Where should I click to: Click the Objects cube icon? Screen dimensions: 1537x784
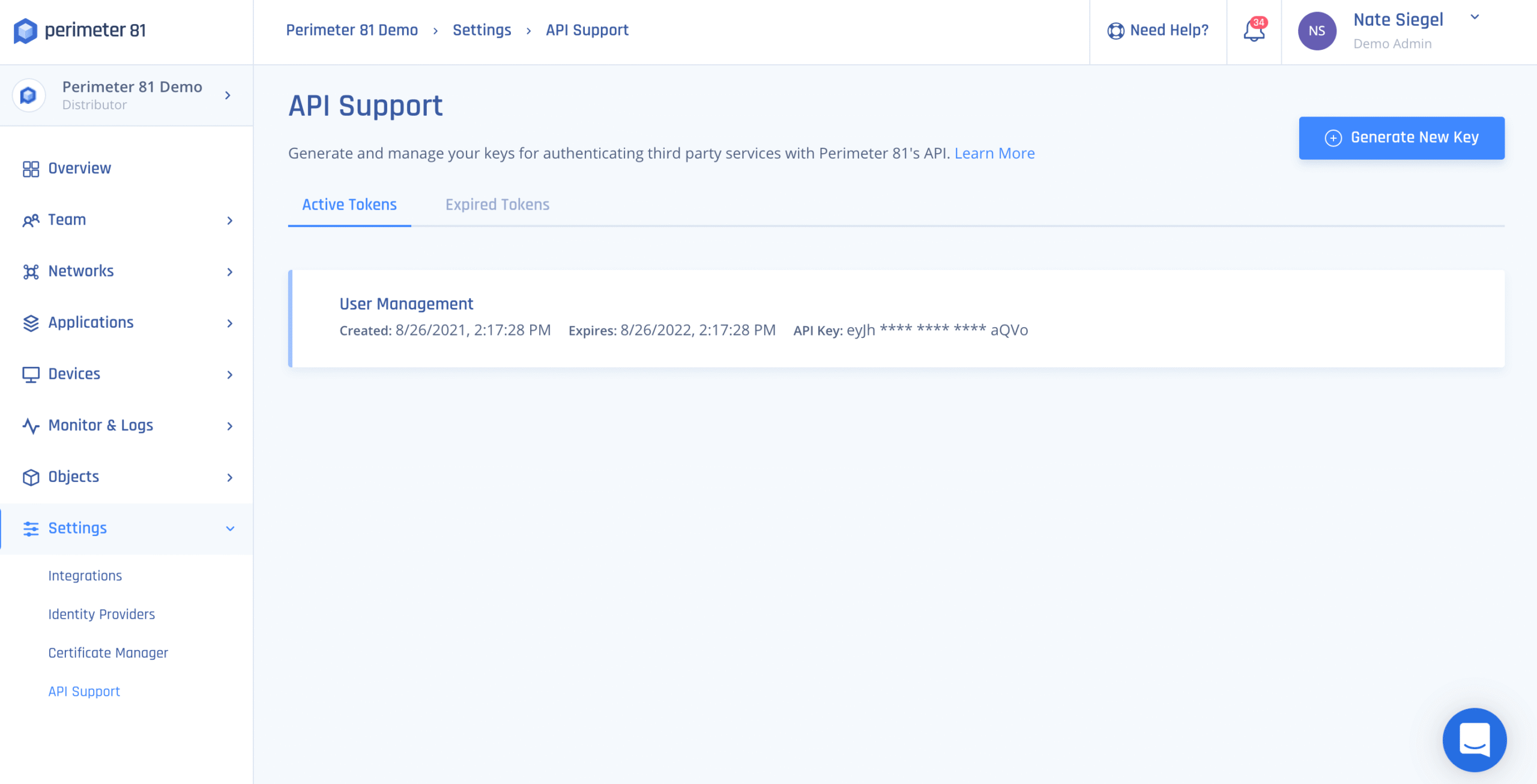(x=31, y=477)
